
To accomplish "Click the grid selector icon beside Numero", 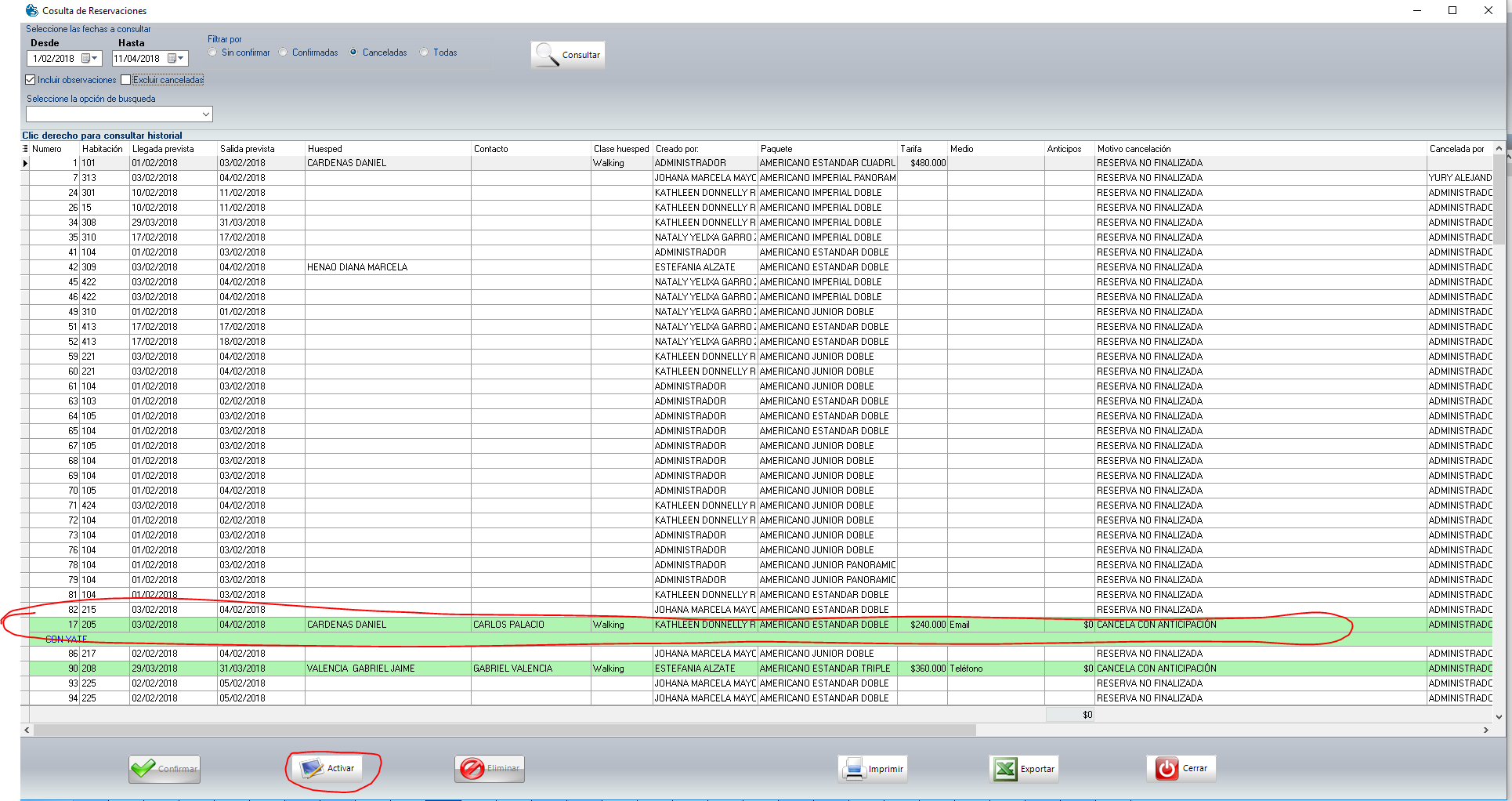I will pos(25,149).
